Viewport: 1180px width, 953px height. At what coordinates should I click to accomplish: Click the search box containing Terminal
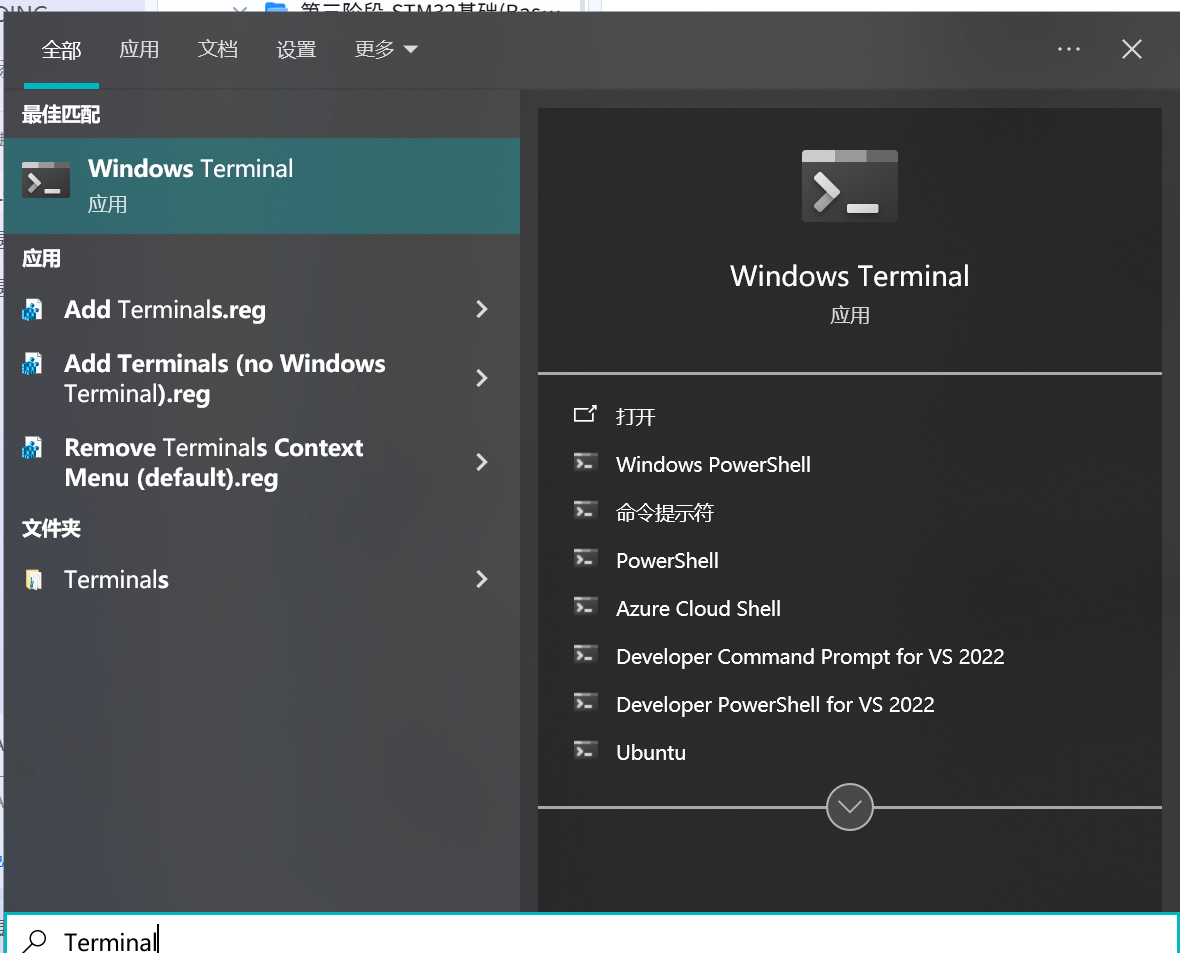pyautogui.click(x=592, y=935)
